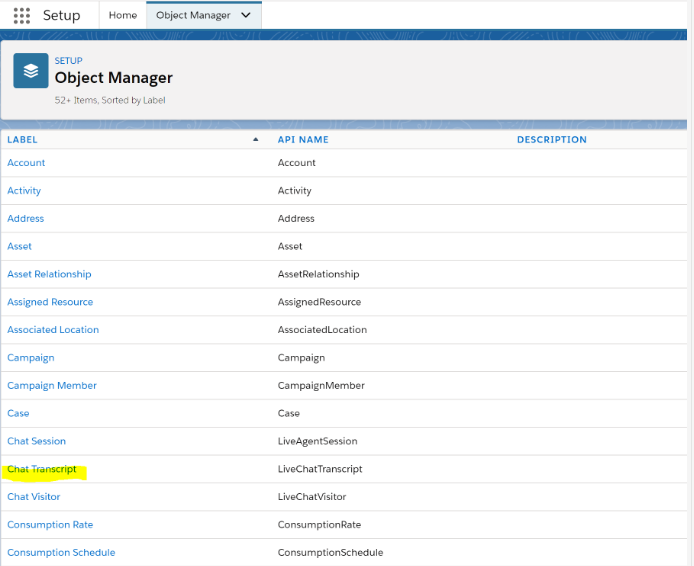Viewport: 694px width, 566px height.
Task: Open the Chat Session object
Action: 36,441
